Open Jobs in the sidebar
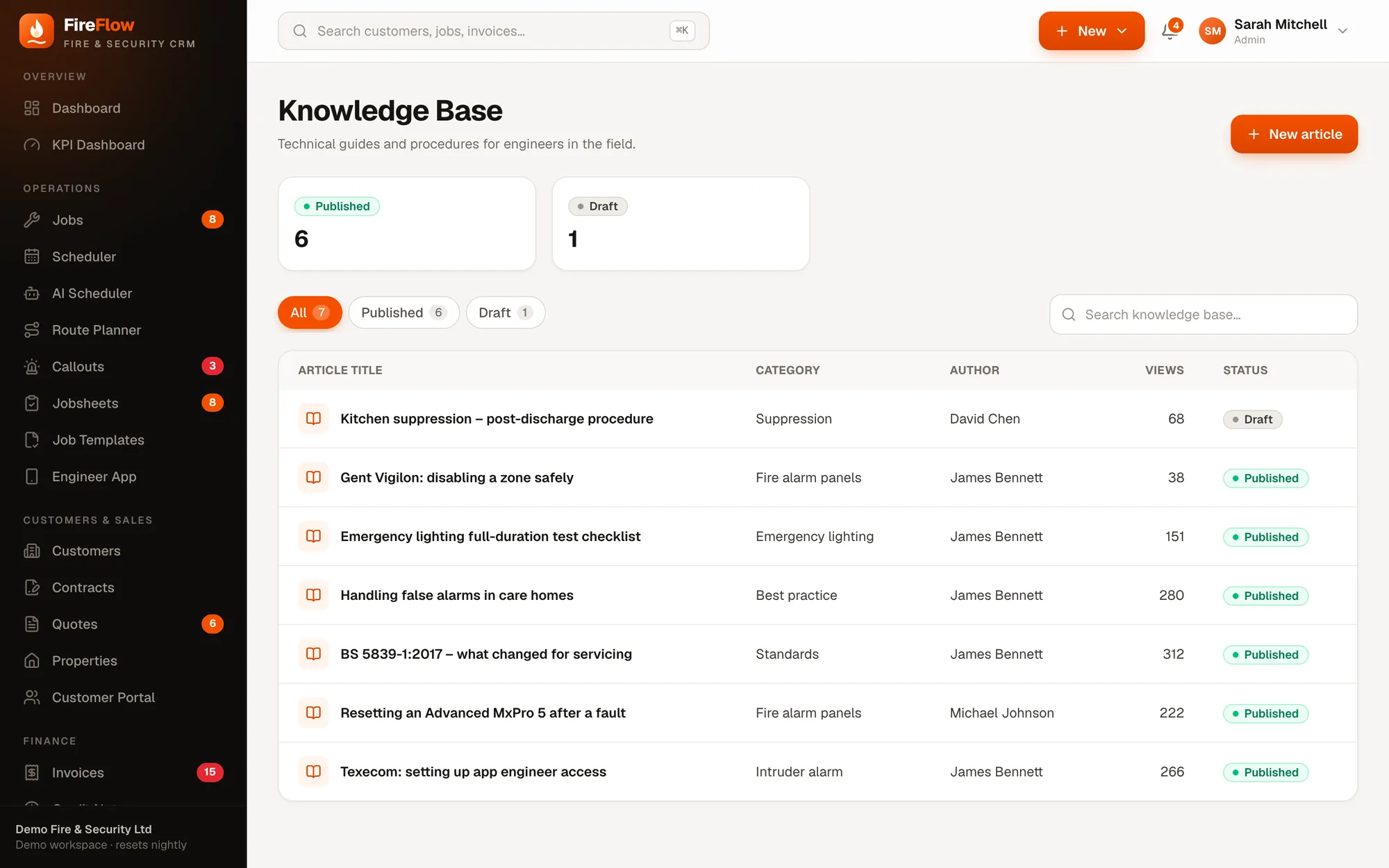The height and width of the screenshot is (868, 1389). (124, 220)
